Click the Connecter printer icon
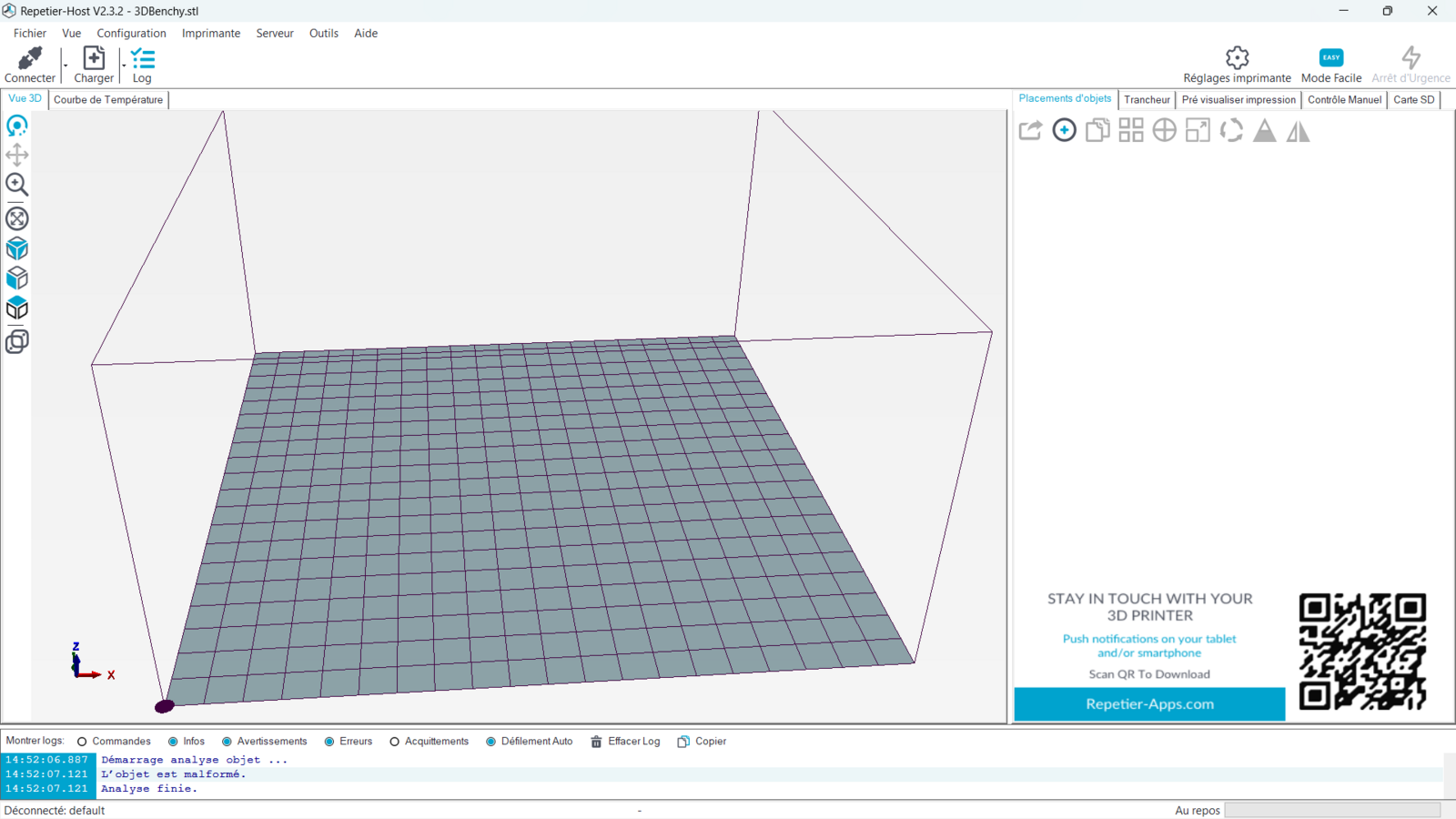1456x819 pixels. coord(30,59)
